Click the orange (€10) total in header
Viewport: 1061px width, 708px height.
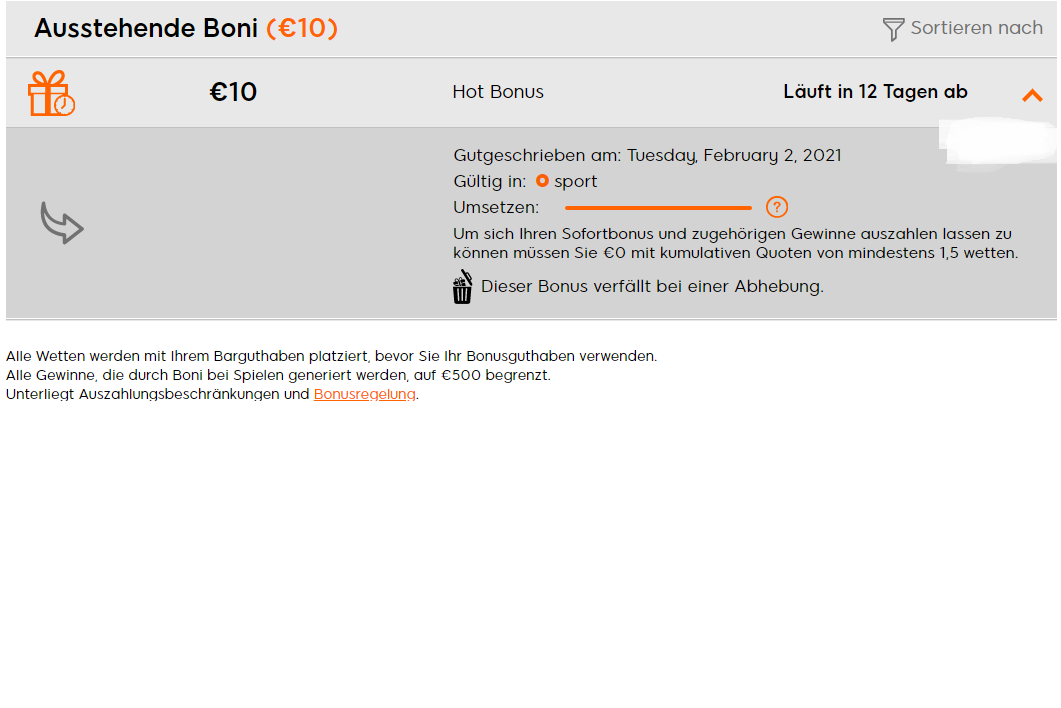302,28
